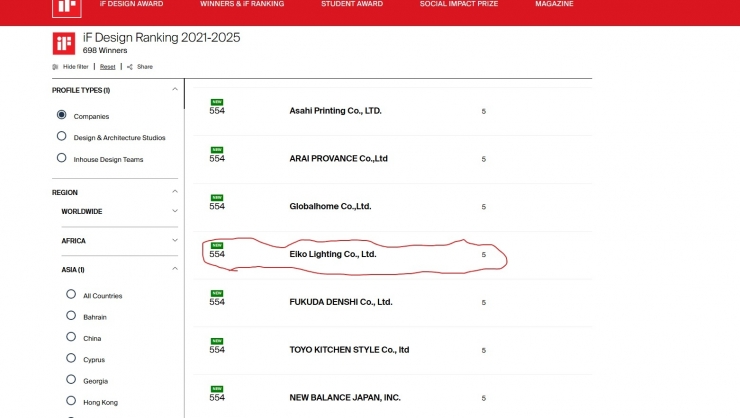Screen dimensions: 740x418
Task: Open ARAI PROVANCE Co.,Ltd entry
Action: (x=338, y=159)
